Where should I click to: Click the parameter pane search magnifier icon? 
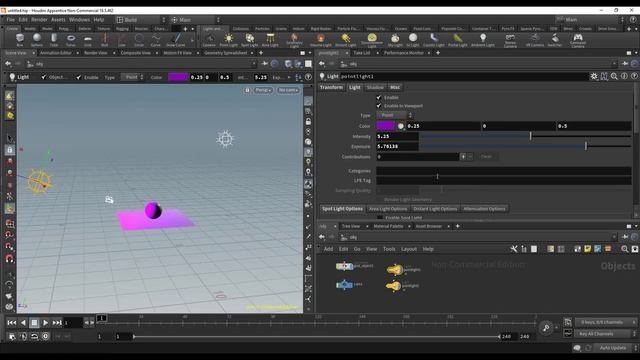[x=614, y=76]
